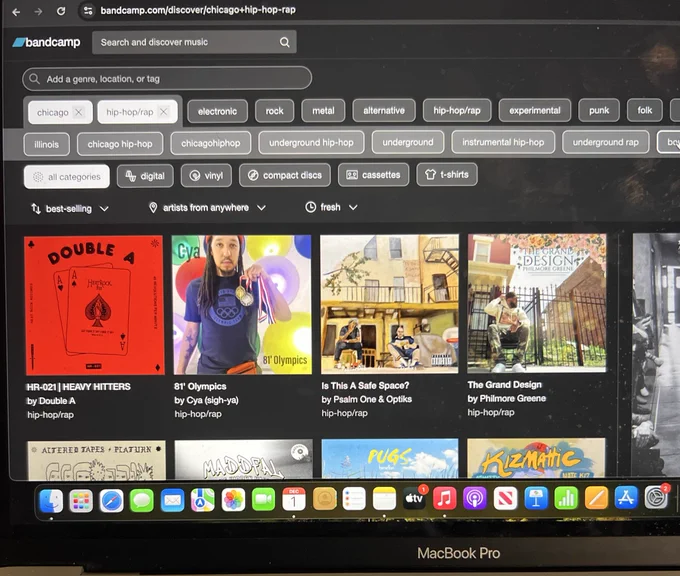Viewport: 680px width, 576px height.
Task: Open Finder from the dock
Action: click(x=51, y=501)
